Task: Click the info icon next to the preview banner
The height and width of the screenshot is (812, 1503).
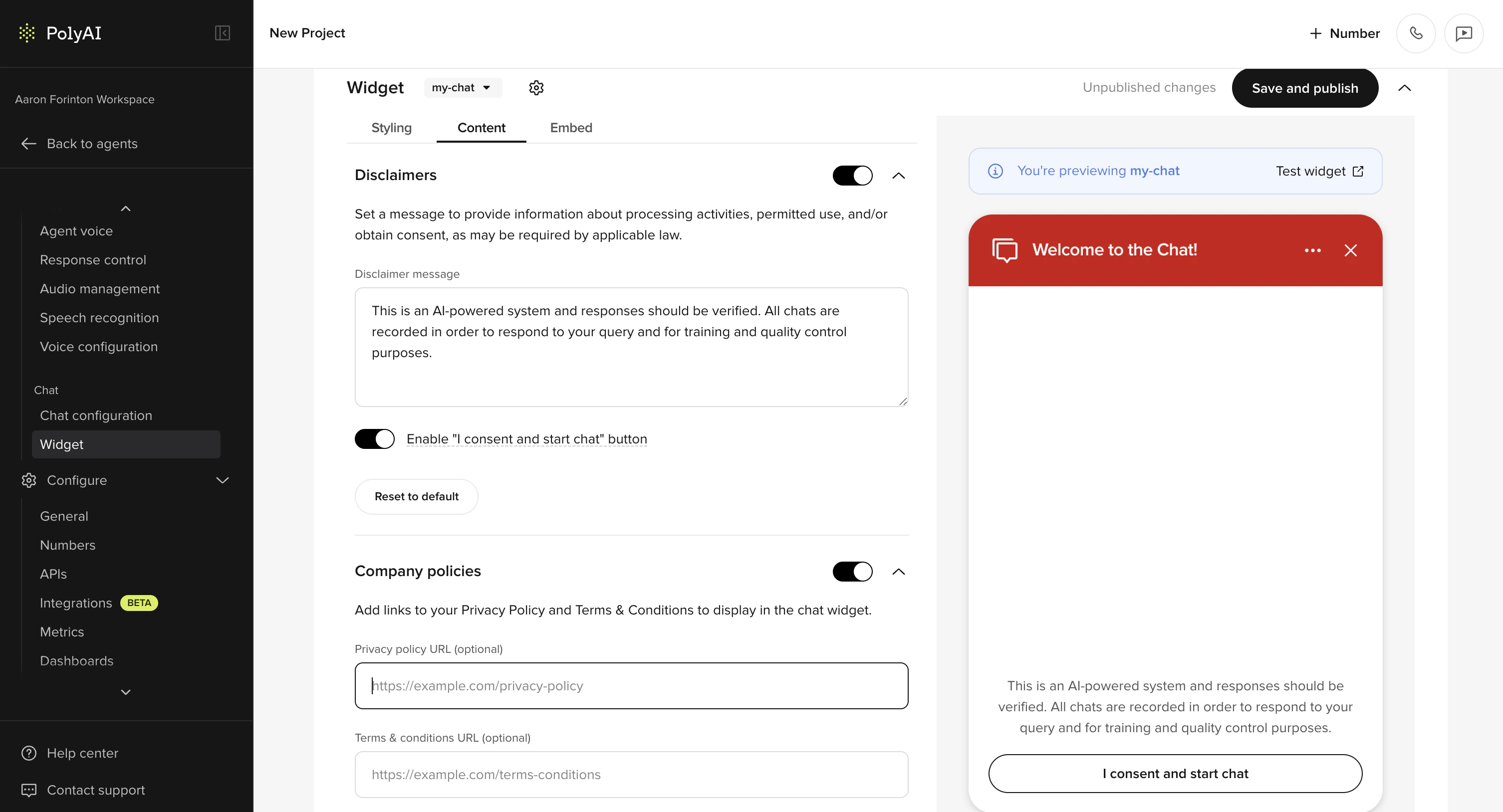Action: [x=996, y=171]
